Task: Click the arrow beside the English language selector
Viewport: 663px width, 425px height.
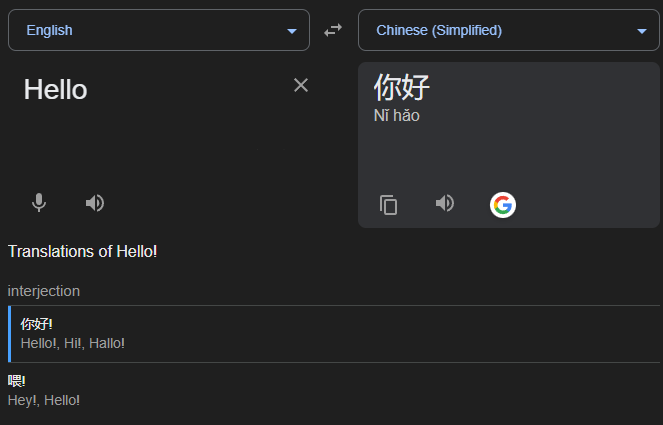Action: pyautogui.click(x=292, y=31)
